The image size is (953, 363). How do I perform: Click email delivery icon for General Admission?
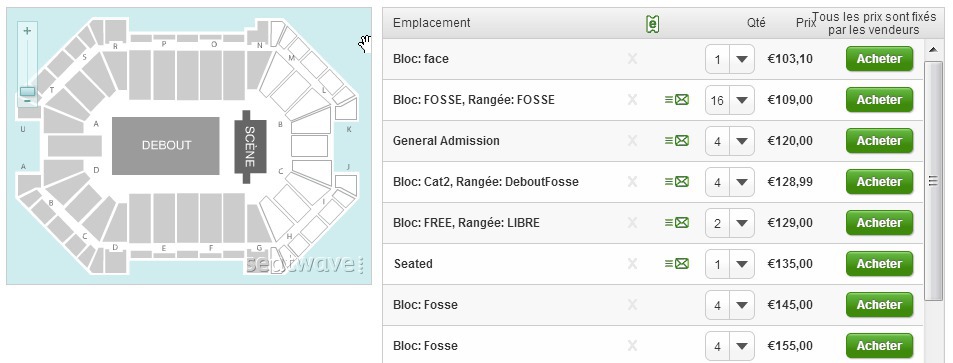point(677,140)
